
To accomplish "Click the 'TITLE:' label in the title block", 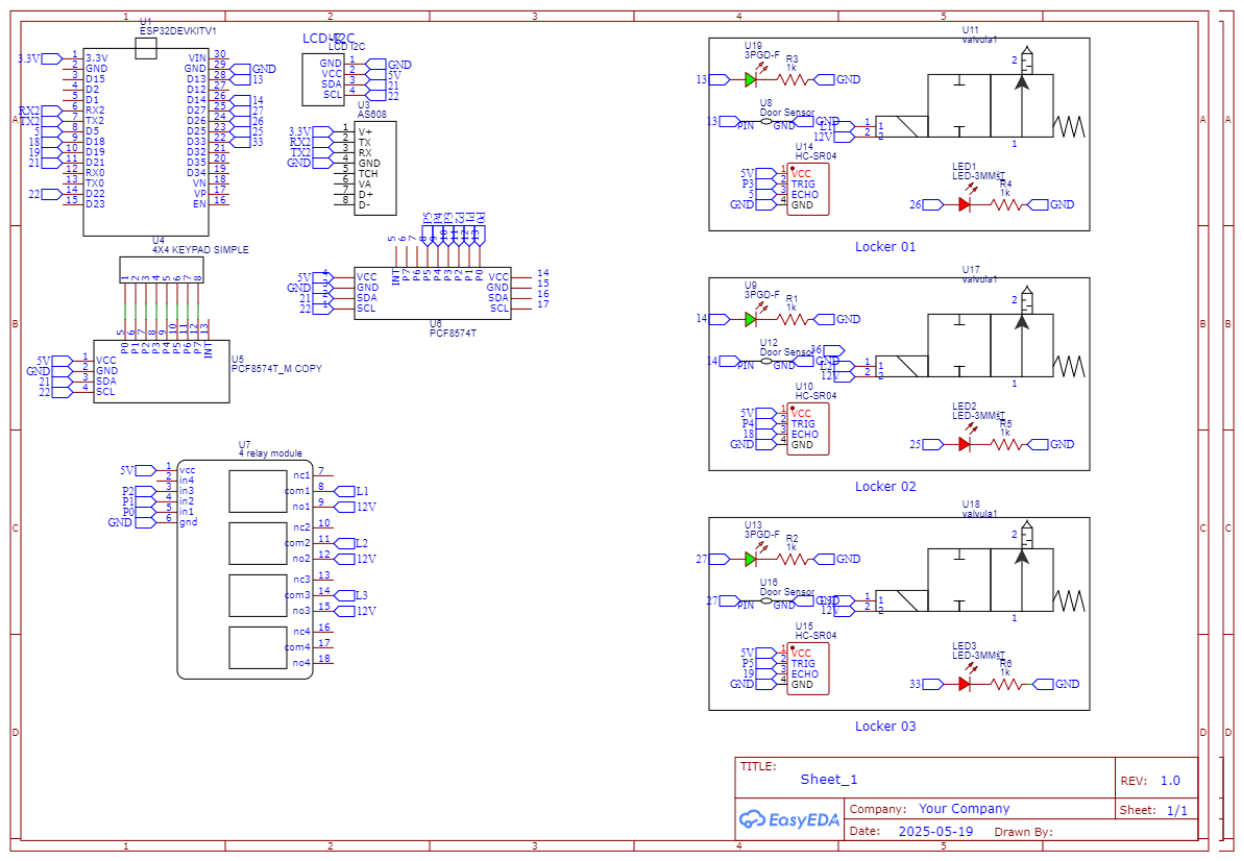I will click(x=758, y=767).
